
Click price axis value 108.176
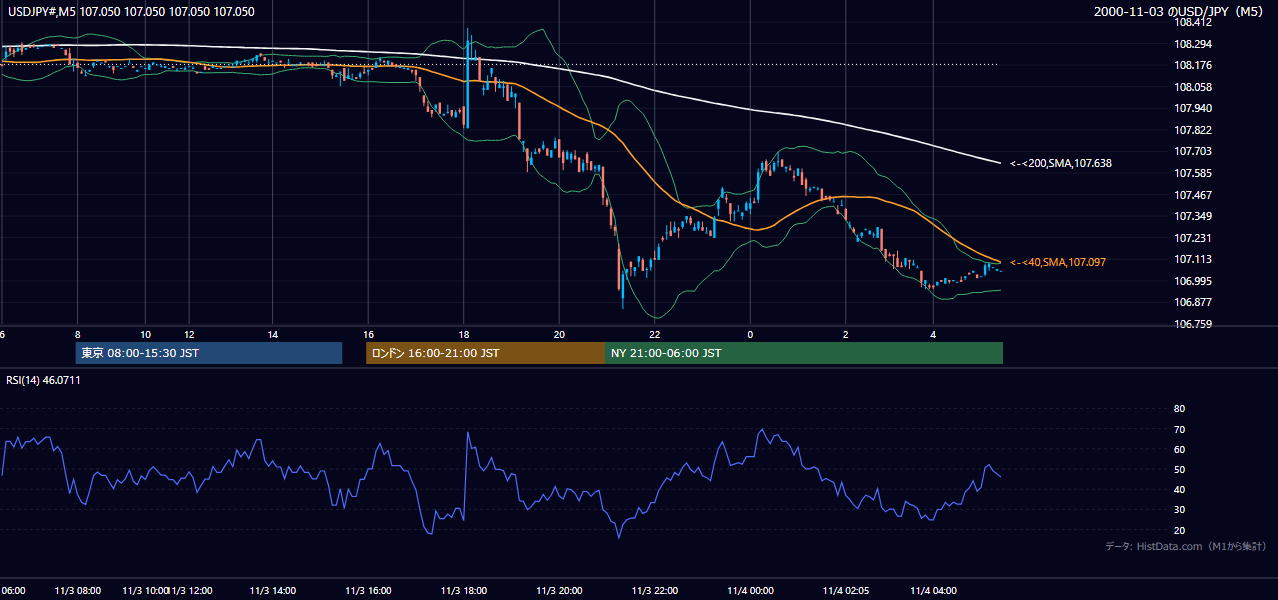pos(1193,66)
